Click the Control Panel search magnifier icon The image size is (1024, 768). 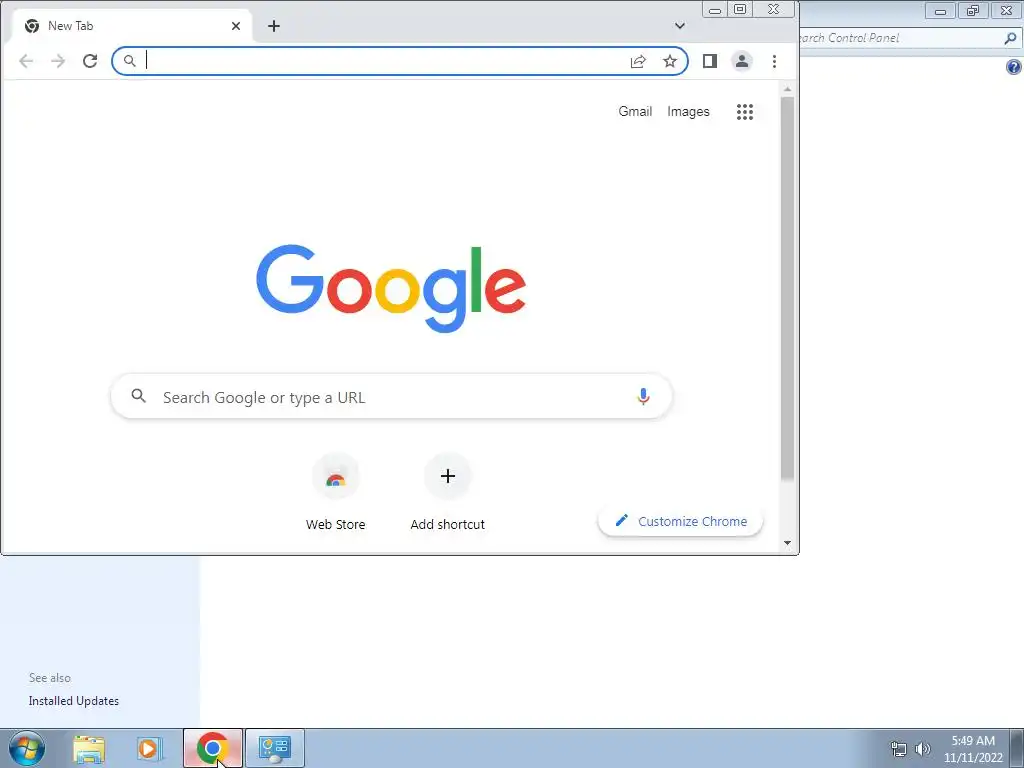click(1010, 39)
